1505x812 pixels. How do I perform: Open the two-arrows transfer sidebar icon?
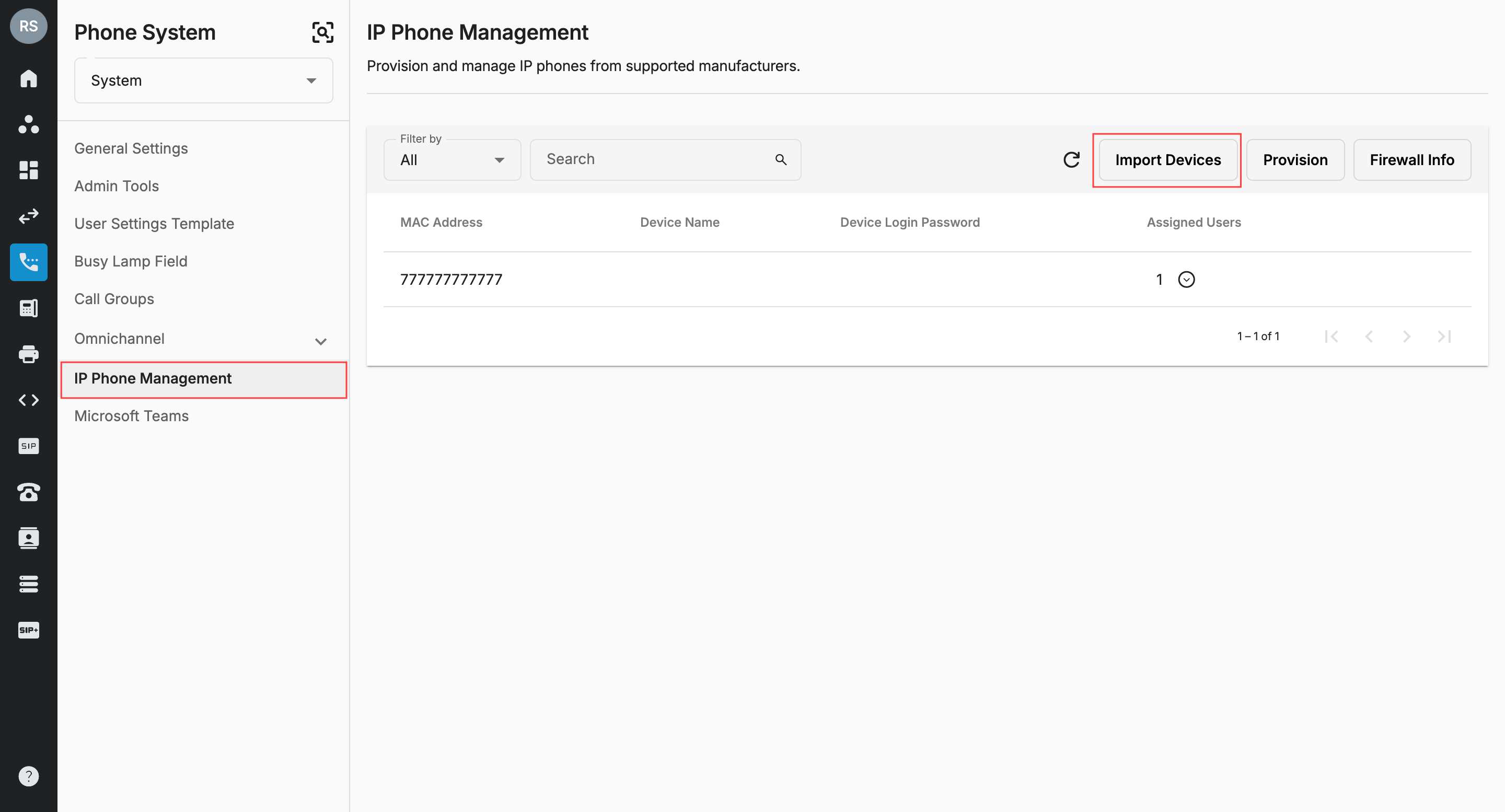tap(28, 216)
